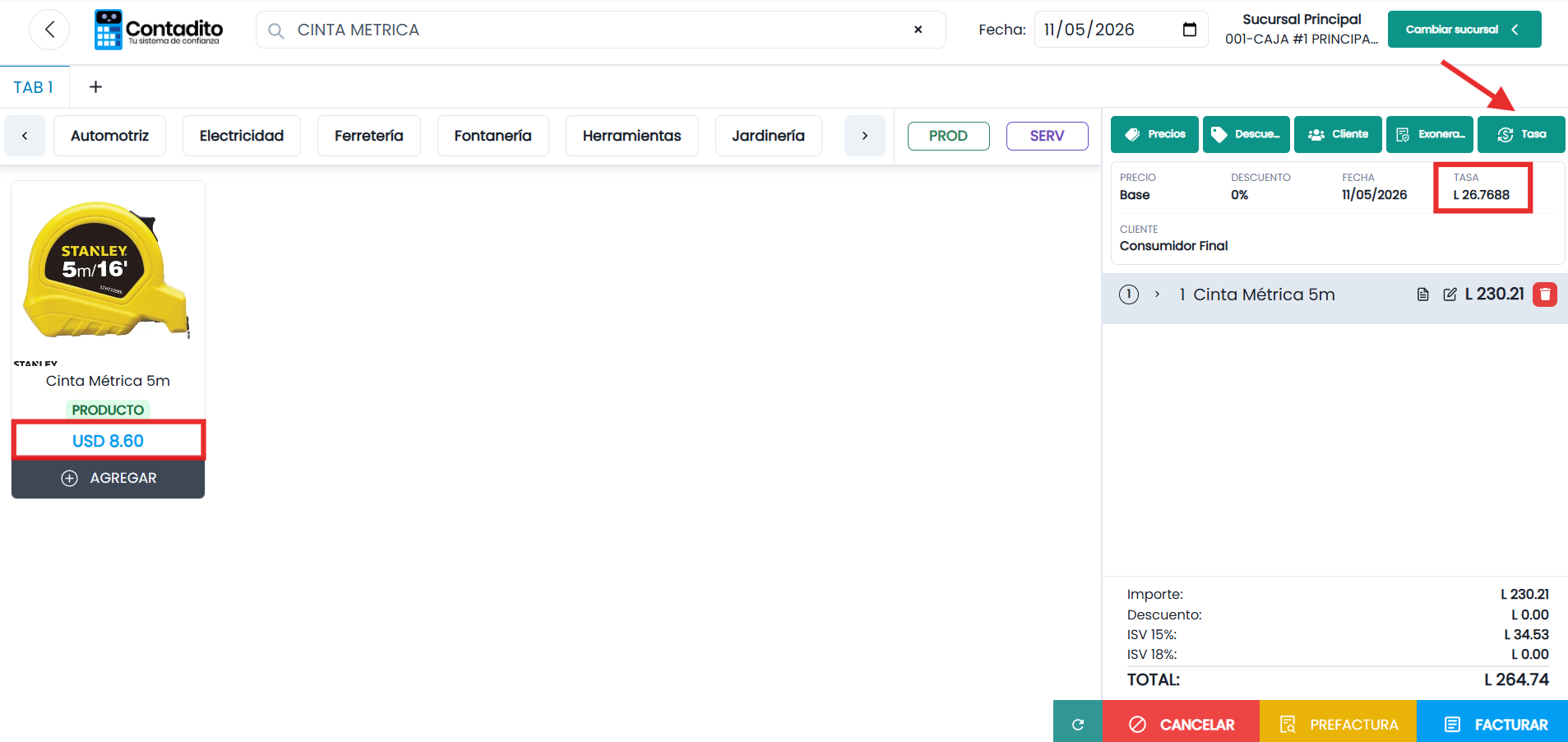
Task: Open the Exoneración options
Action: coord(1430,134)
